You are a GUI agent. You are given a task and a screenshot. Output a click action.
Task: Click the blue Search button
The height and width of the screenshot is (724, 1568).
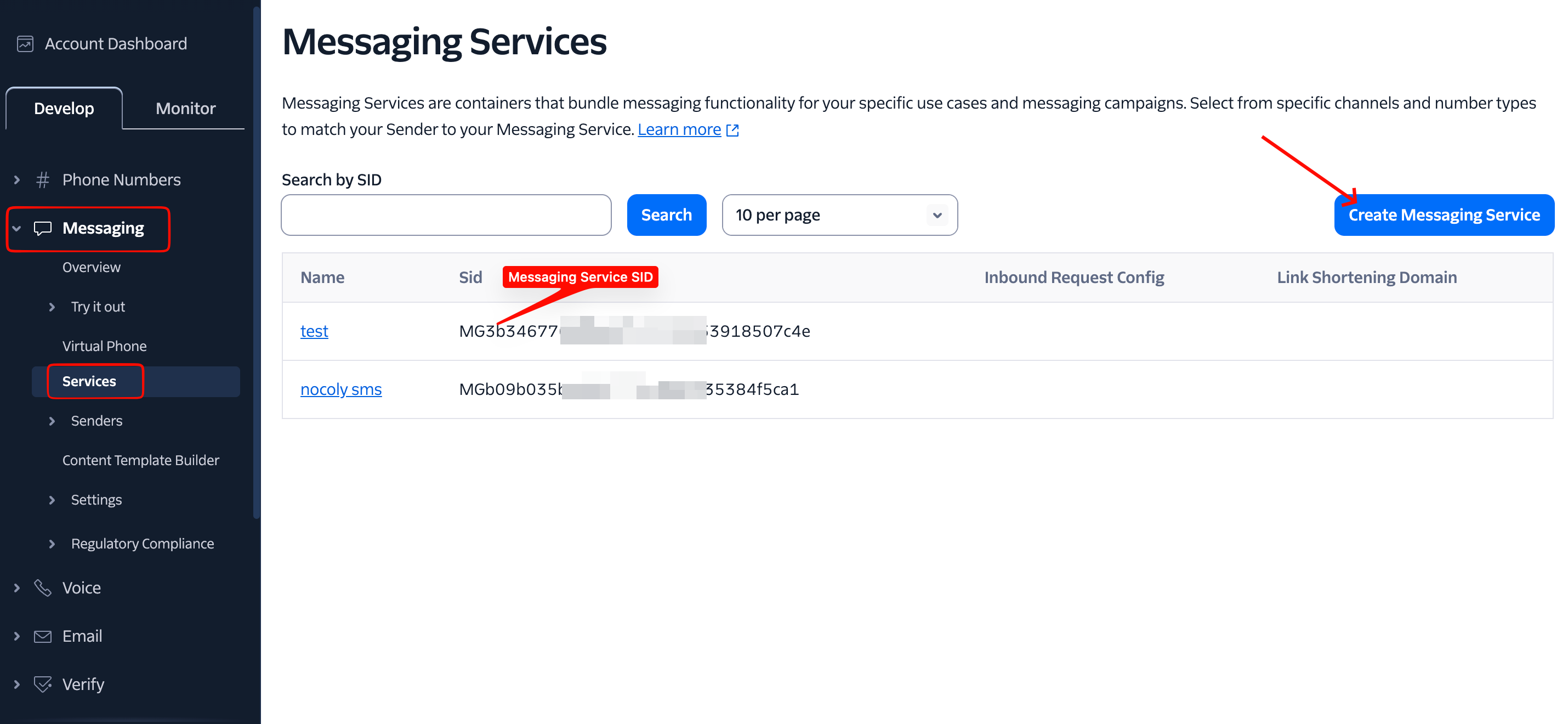[666, 215]
